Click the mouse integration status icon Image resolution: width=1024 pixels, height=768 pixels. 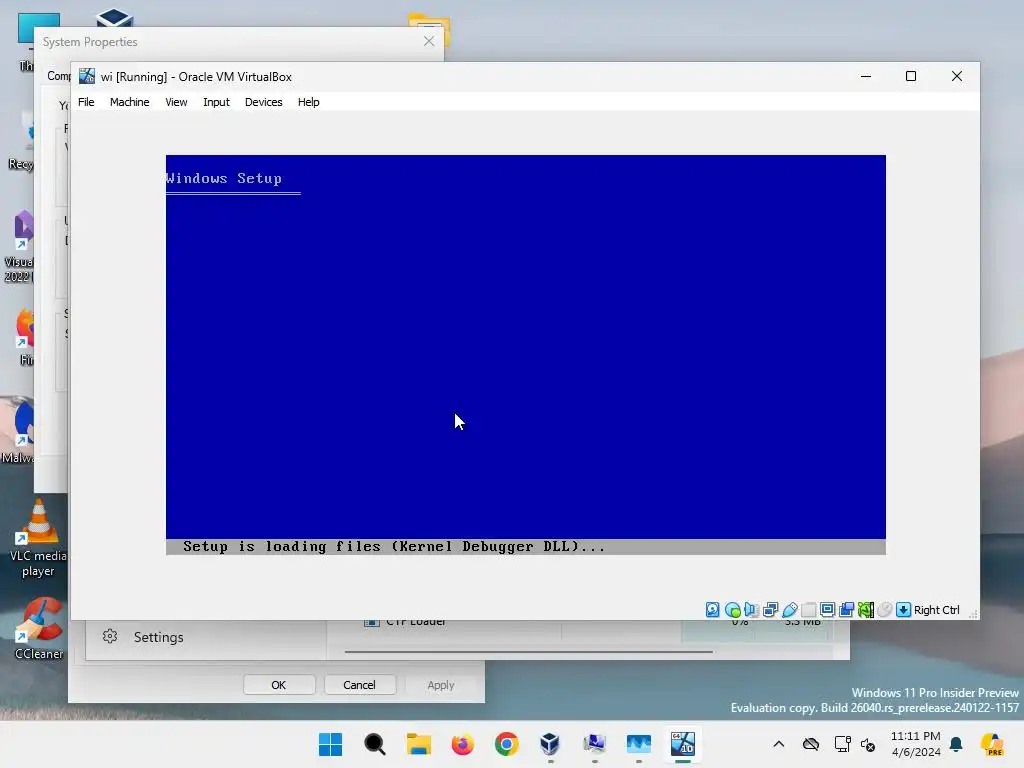[884, 610]
